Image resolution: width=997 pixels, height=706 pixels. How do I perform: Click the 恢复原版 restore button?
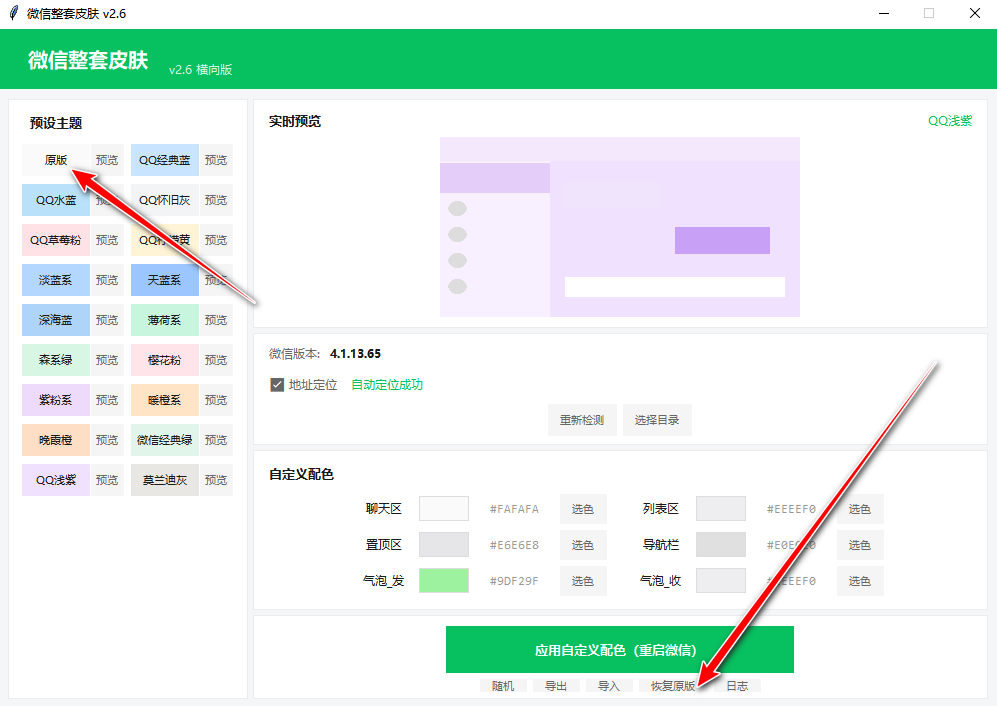tap(673, 686)
